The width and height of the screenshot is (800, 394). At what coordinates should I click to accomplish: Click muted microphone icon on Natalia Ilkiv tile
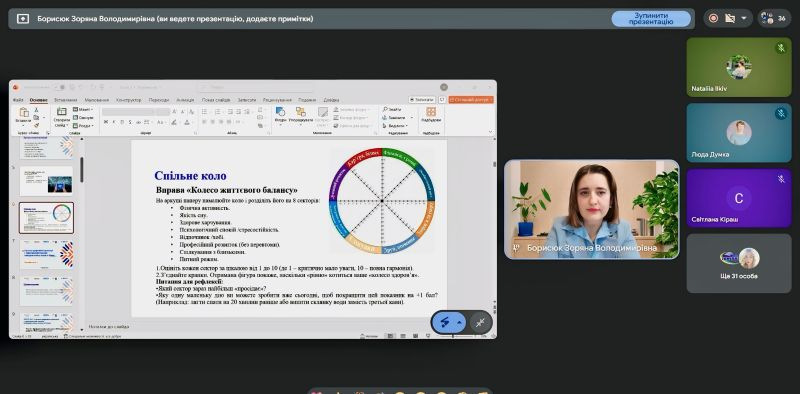point(781,48)
